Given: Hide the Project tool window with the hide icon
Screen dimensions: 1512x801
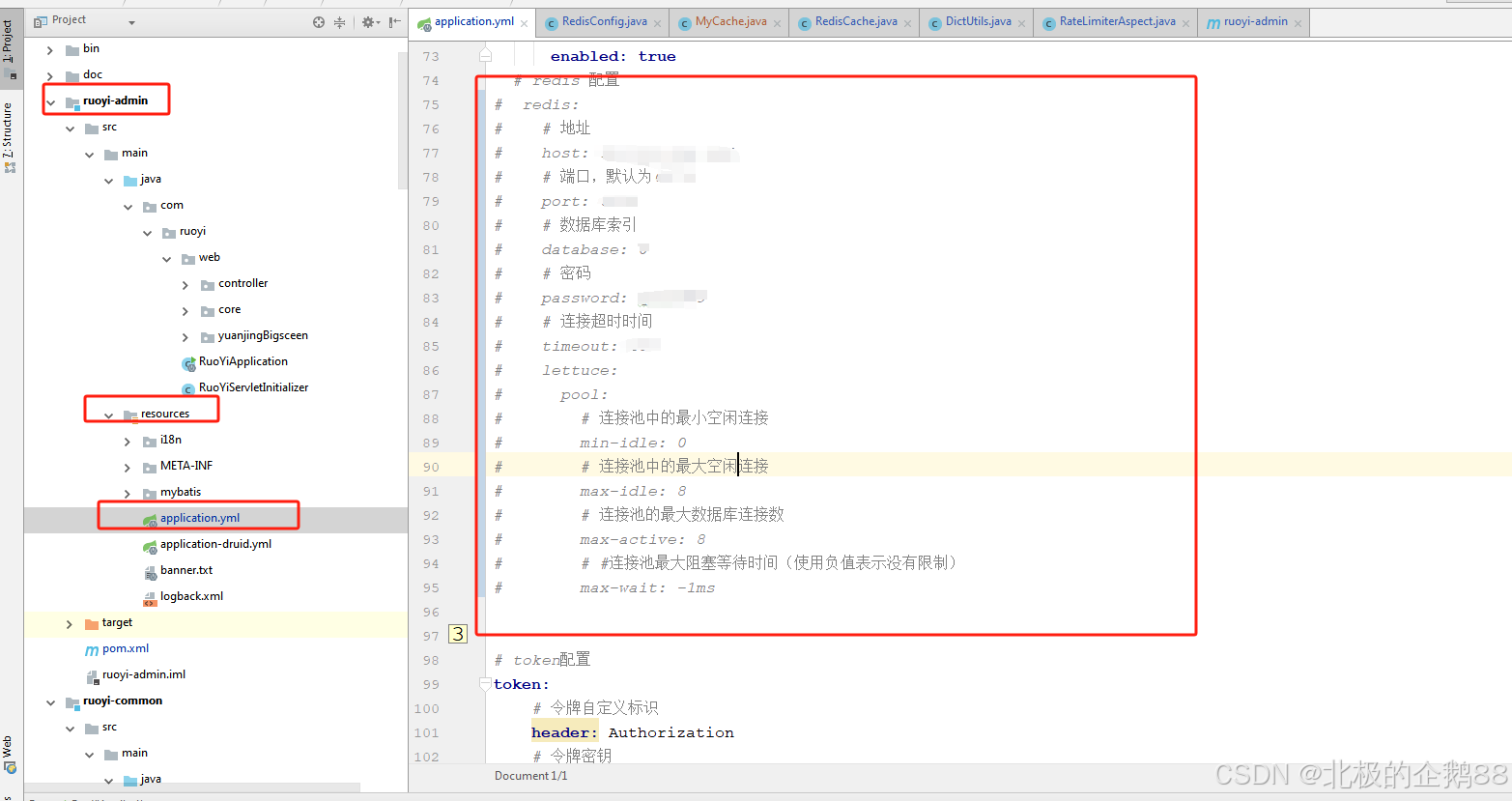Looking at the screenshot, I should click(394, 21).
